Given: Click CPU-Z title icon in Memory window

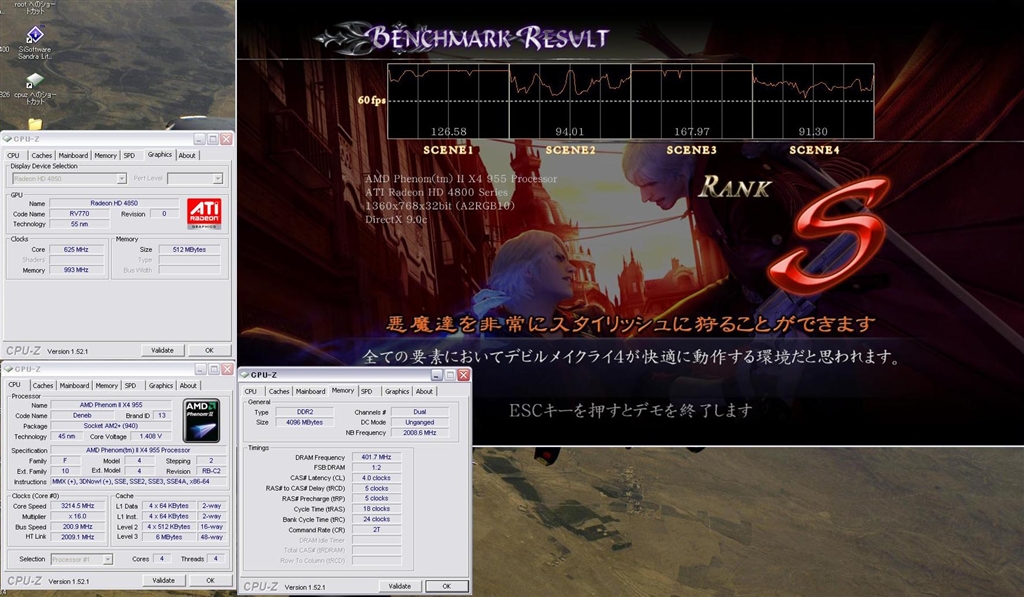Looking at the screenshot, I should 245,375.
